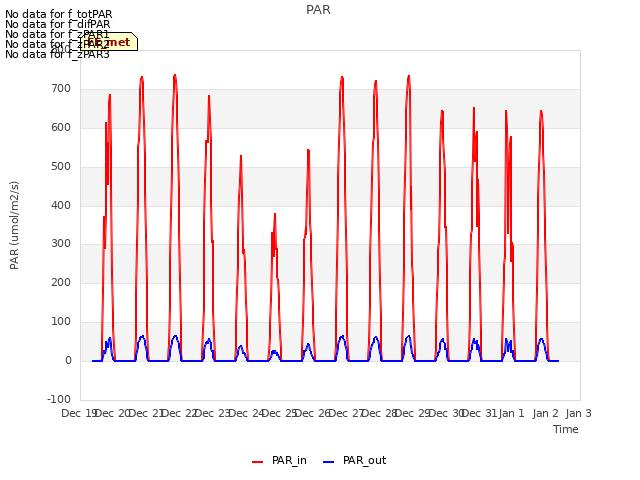Click the 600 y-axis tick label

tap(61, 128)
